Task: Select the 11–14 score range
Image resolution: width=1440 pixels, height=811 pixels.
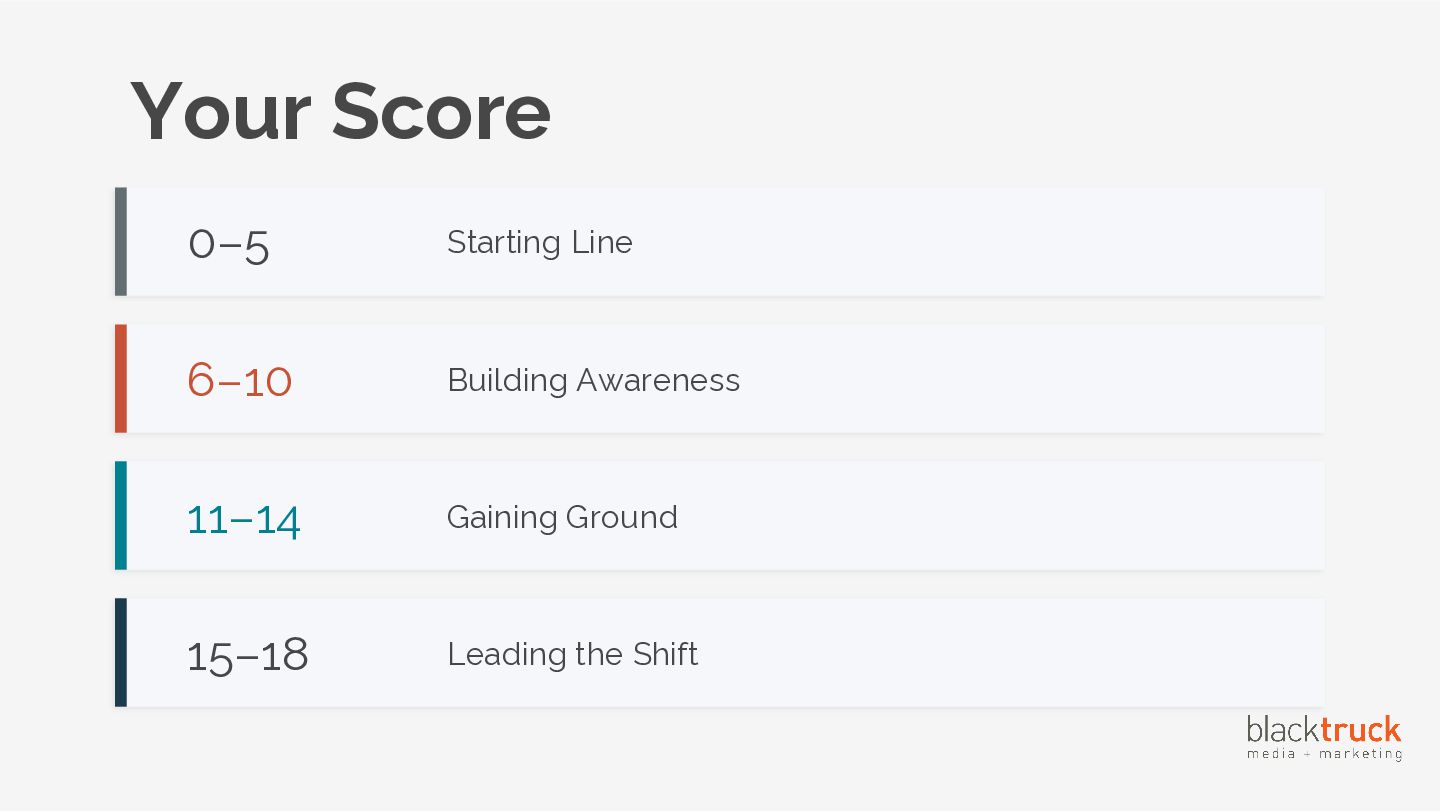Action: [x=244, y=519]
